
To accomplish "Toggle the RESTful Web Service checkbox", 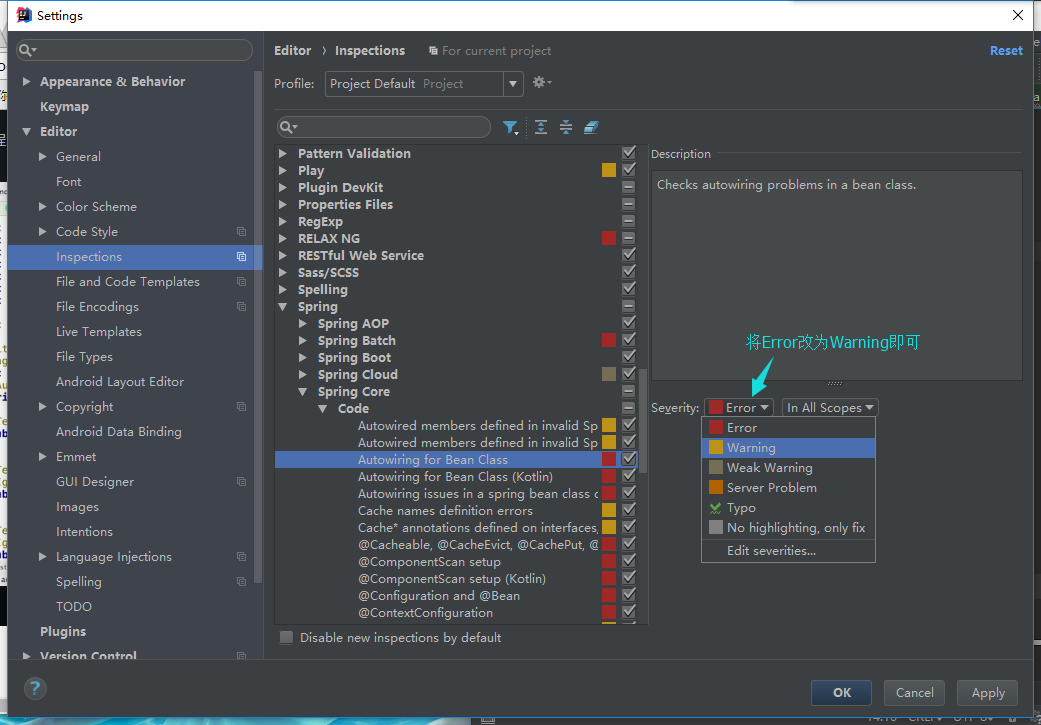I will click(629, 255).
